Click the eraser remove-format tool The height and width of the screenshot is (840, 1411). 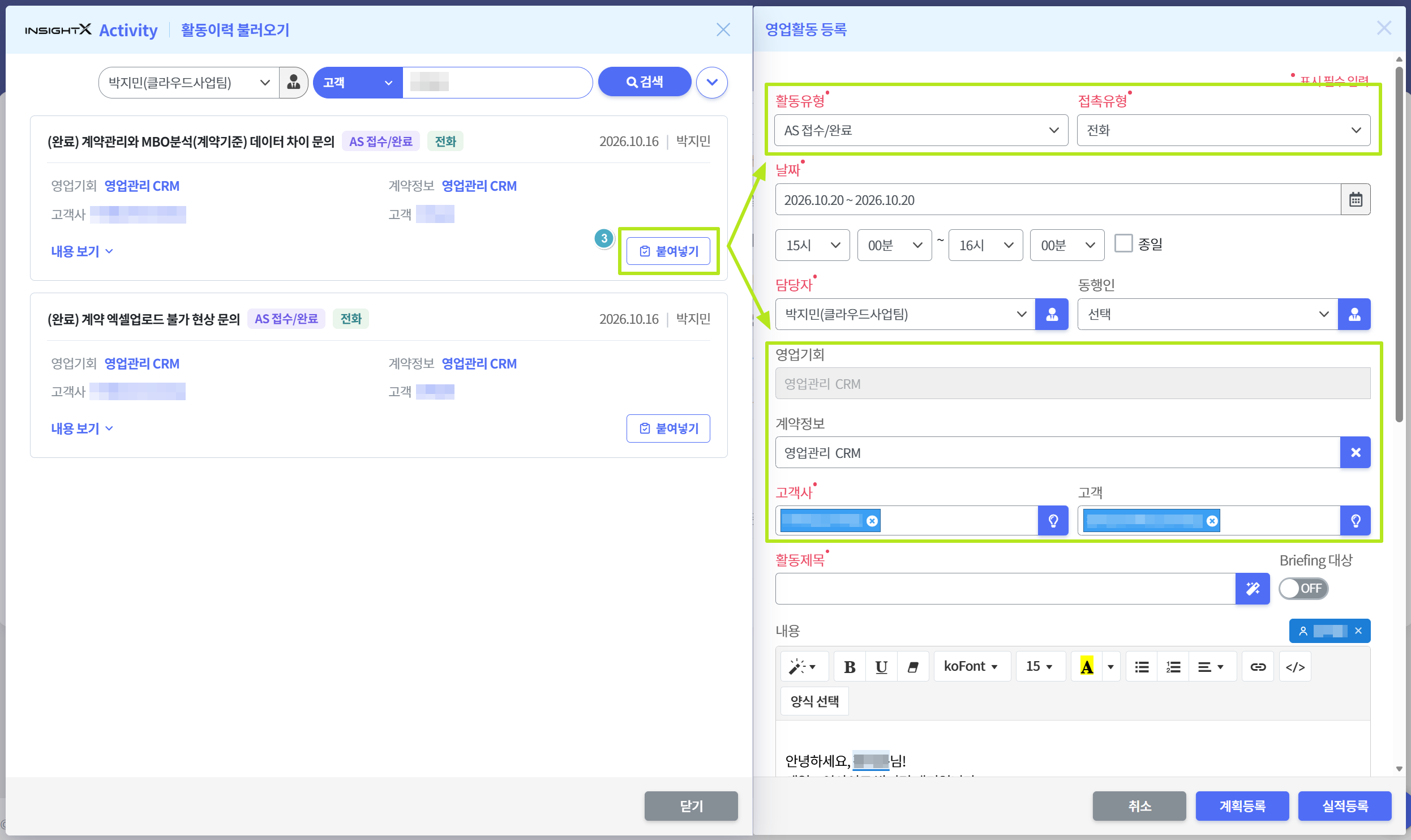pos(913,667)
